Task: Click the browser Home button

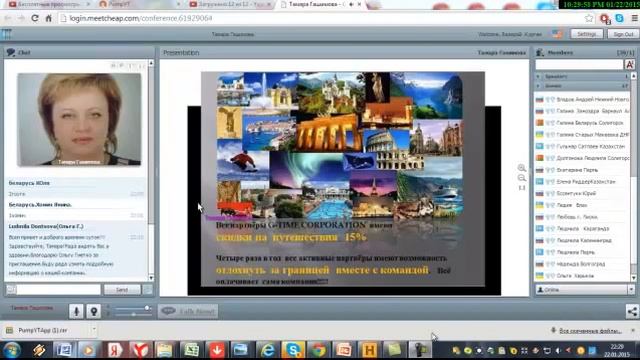Action: pos(49,18)
